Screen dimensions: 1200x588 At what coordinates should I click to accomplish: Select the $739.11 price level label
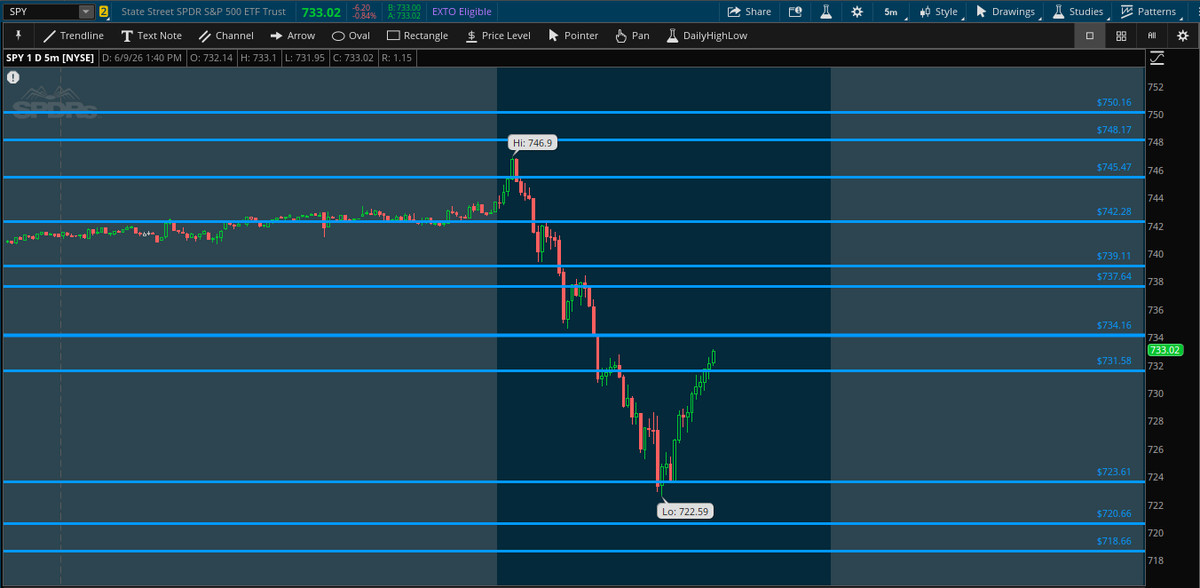pos(1113,256)
